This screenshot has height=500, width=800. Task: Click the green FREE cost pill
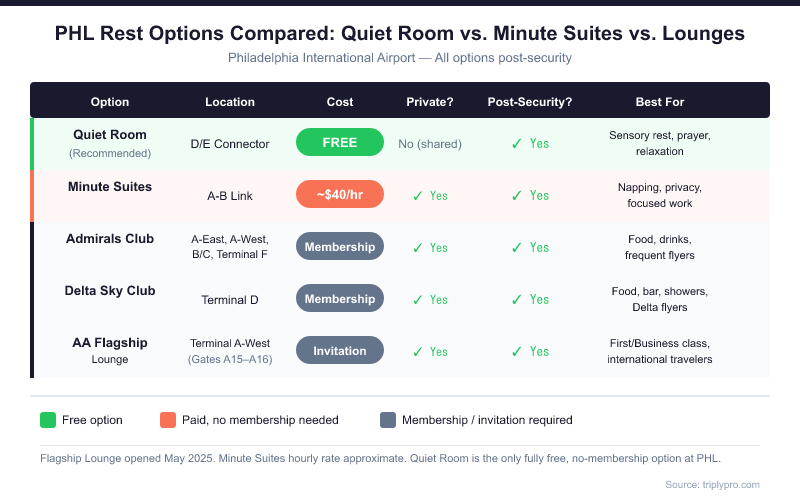(340, 142)
